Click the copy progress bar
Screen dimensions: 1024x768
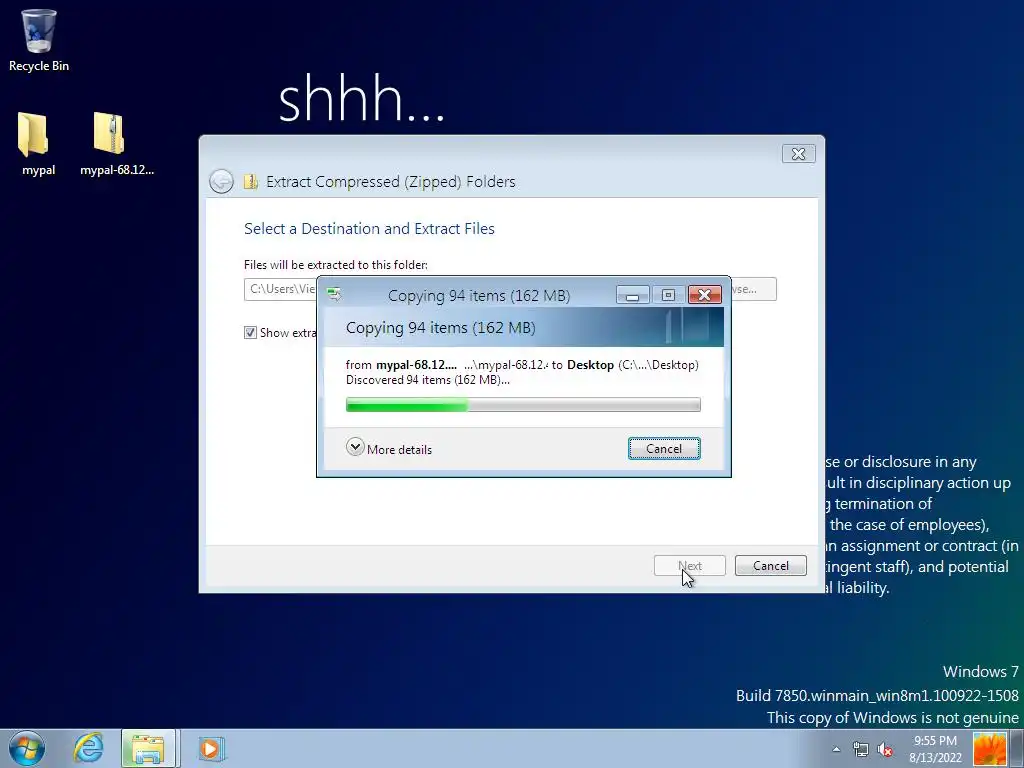[x=523, y=405]
